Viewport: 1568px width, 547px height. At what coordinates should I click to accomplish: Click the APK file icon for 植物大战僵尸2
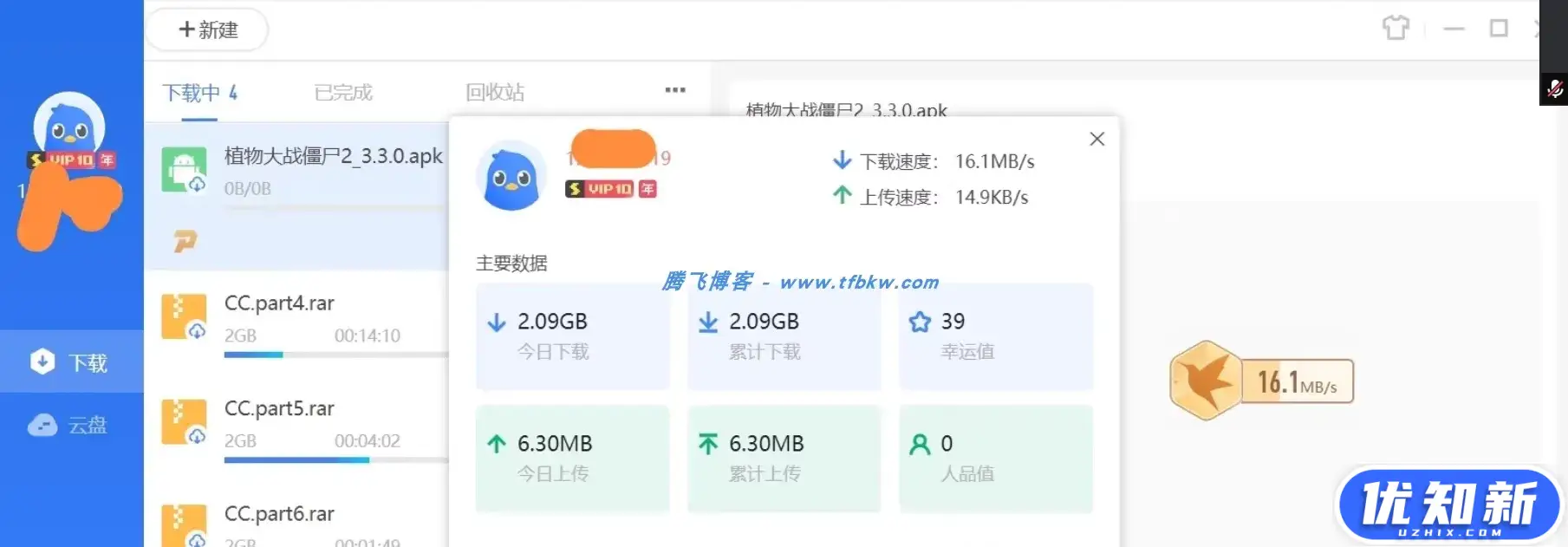185,170
